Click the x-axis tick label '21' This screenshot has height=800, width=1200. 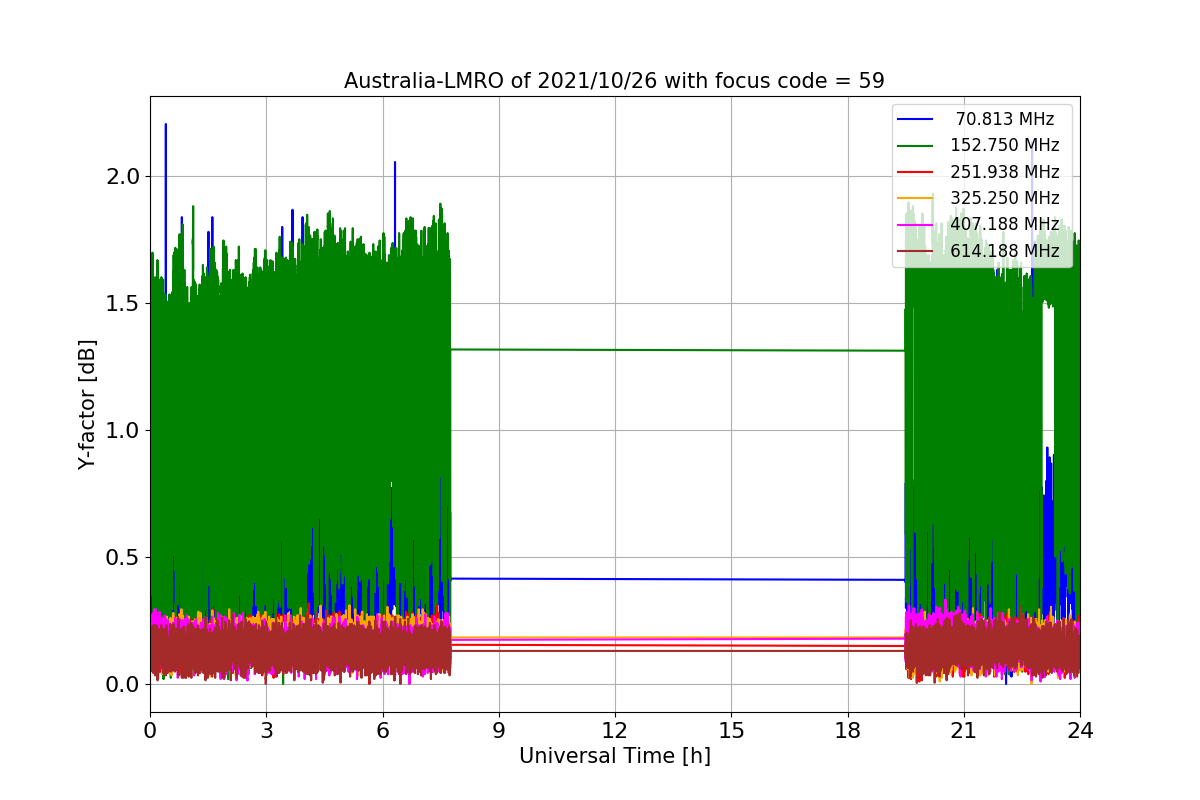click(963, 730)
